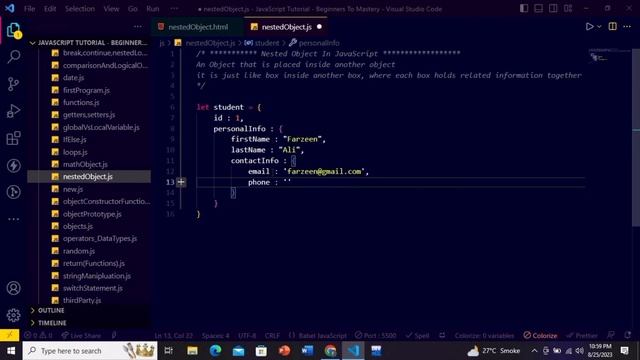Open Source Control view
The width and height of the screenshot is (640, 360).
[x=13, y=84]
